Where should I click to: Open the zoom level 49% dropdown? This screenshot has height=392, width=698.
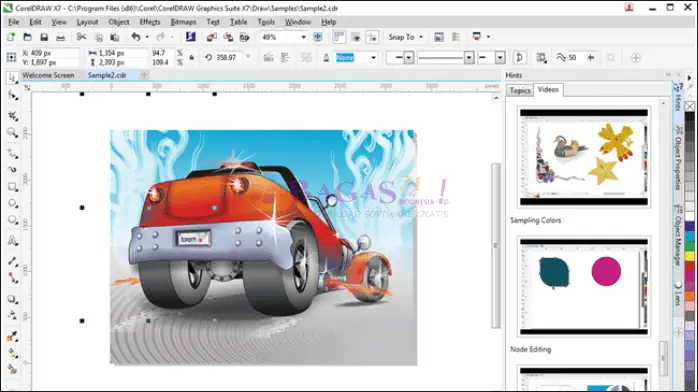(x=303, y=37)
